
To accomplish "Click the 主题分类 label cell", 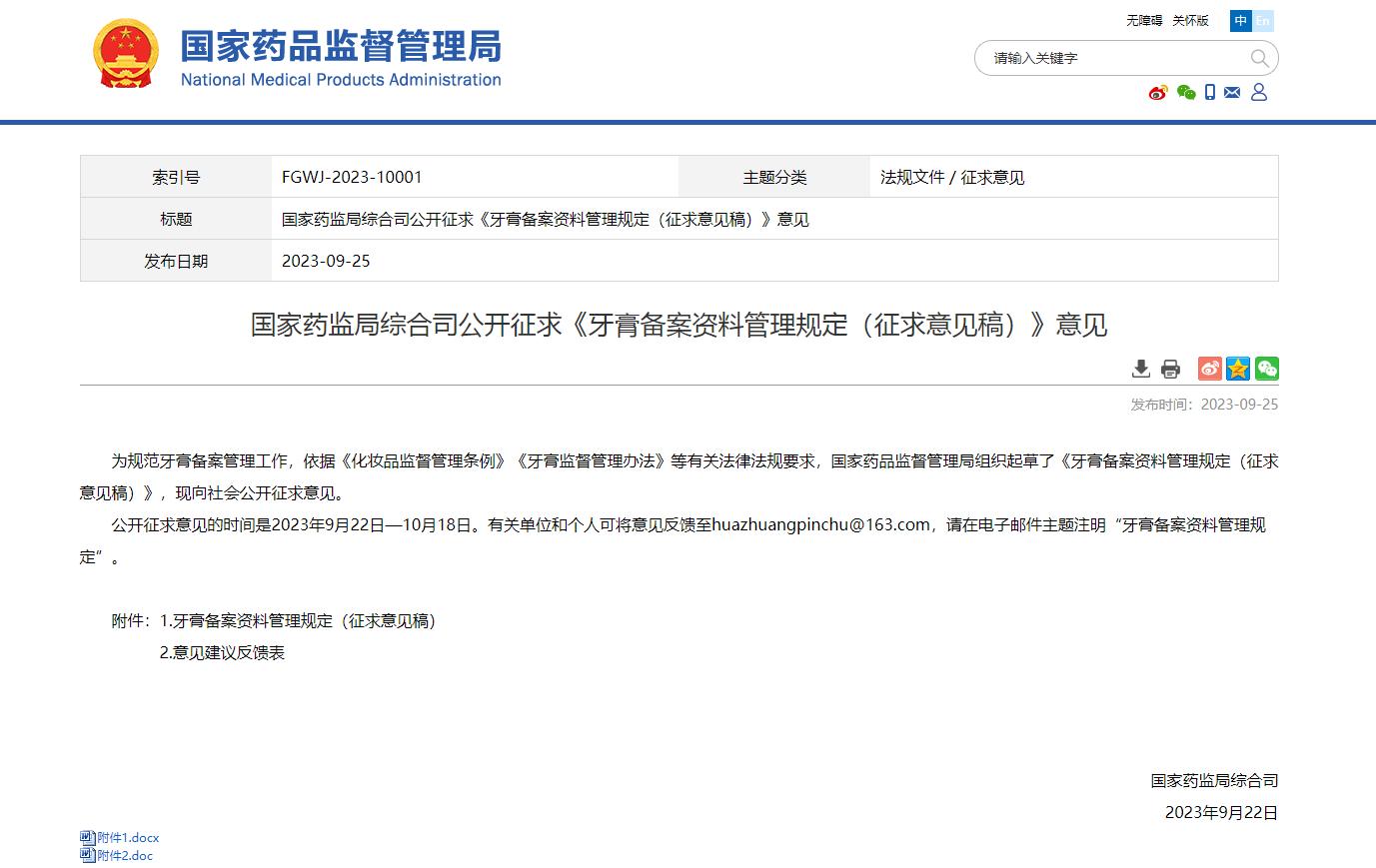I will [774, 177].
